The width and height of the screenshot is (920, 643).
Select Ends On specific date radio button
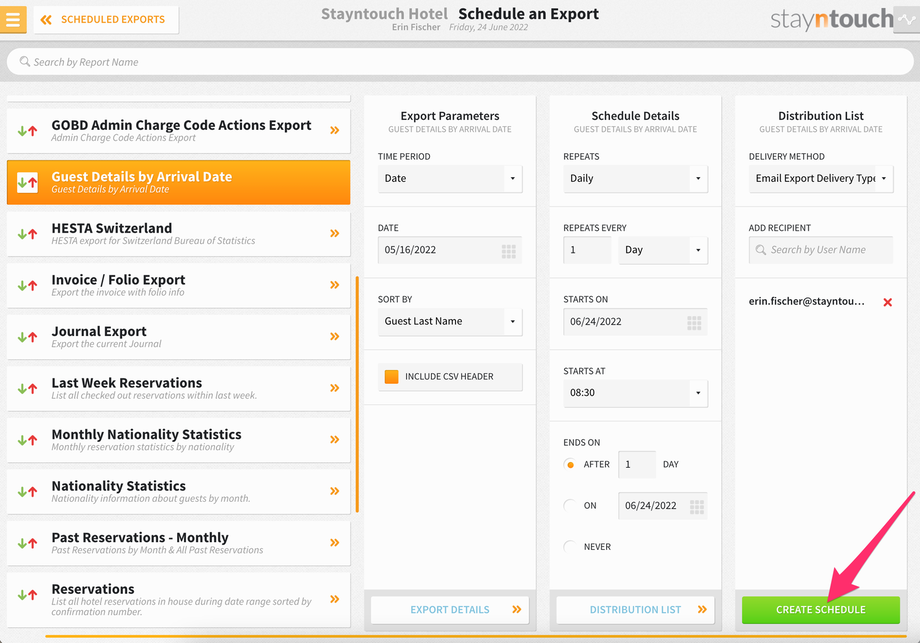570,506
